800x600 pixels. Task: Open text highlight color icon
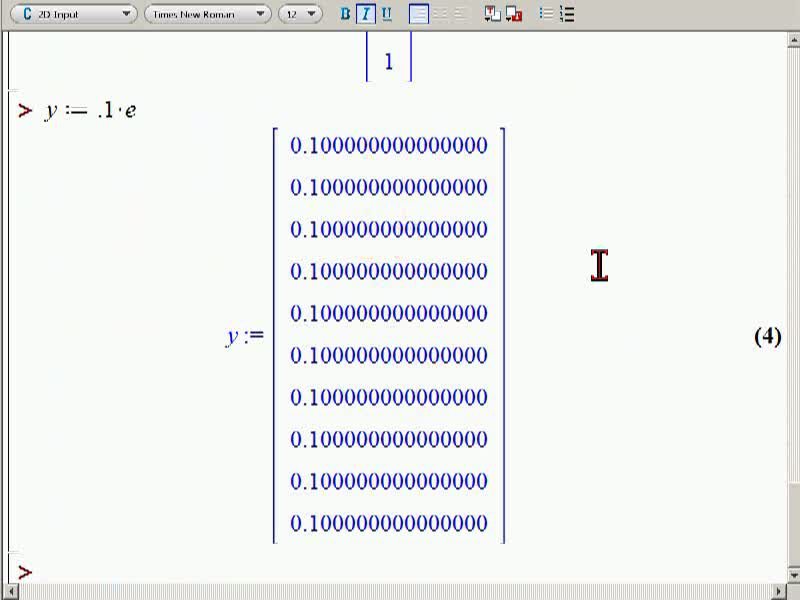(514, 14)
